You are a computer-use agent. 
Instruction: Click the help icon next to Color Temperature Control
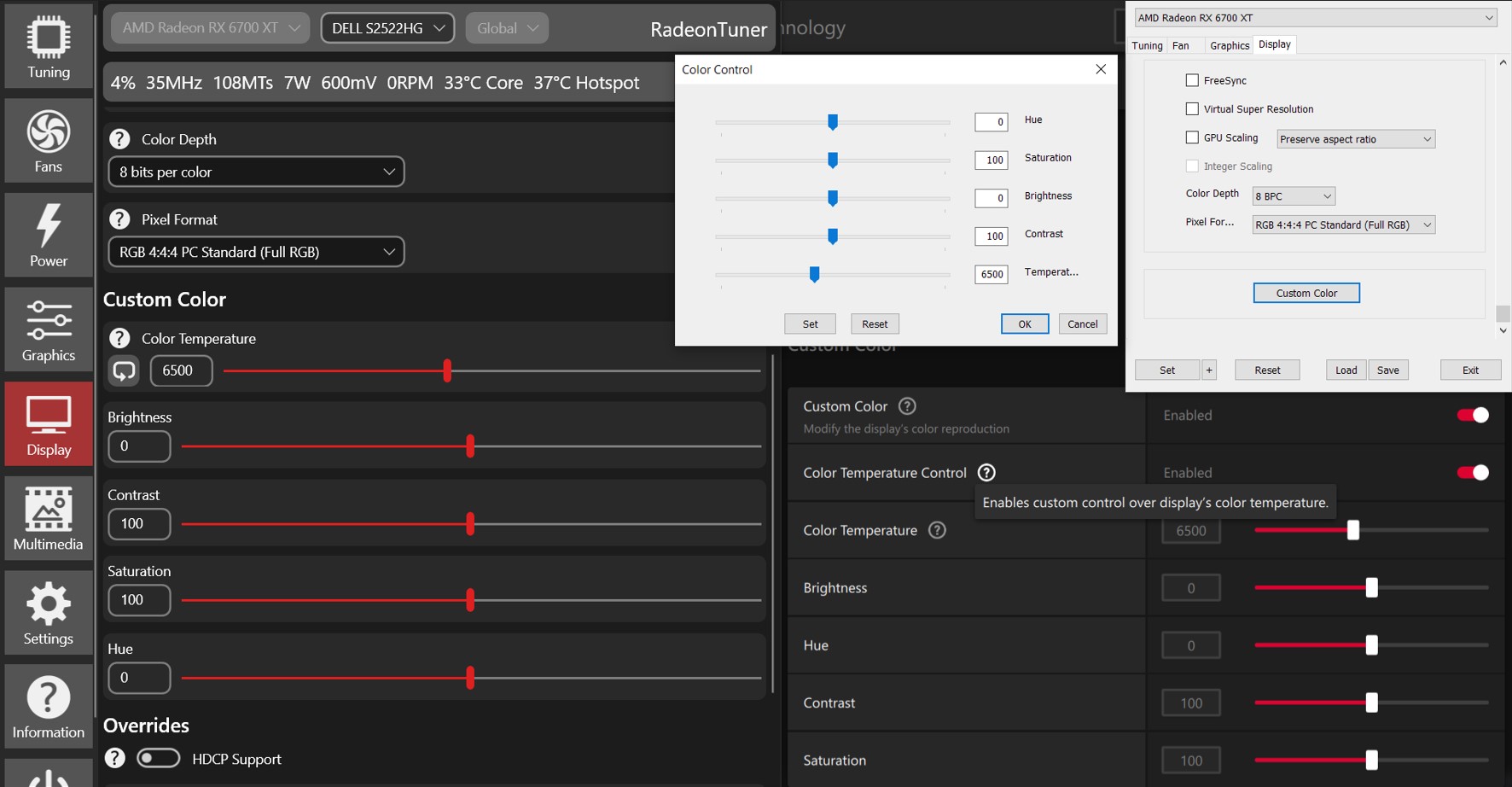[986, 472]
